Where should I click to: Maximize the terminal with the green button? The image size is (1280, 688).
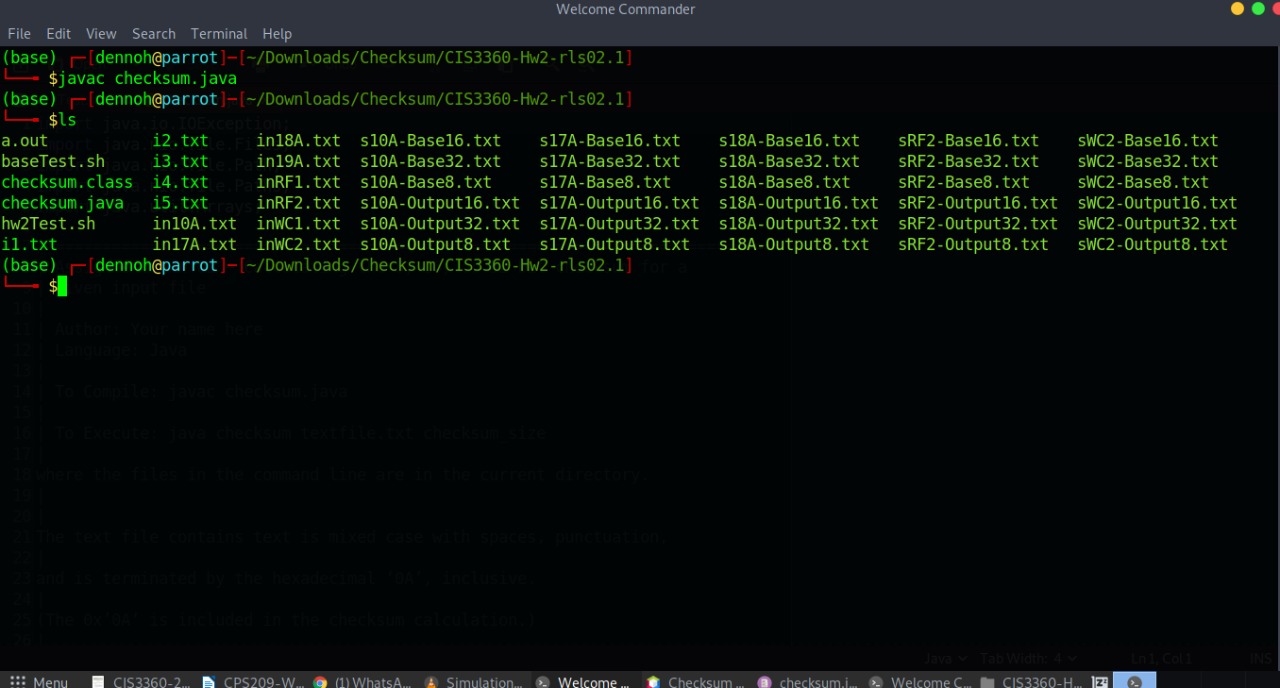tap(1258, 9)
